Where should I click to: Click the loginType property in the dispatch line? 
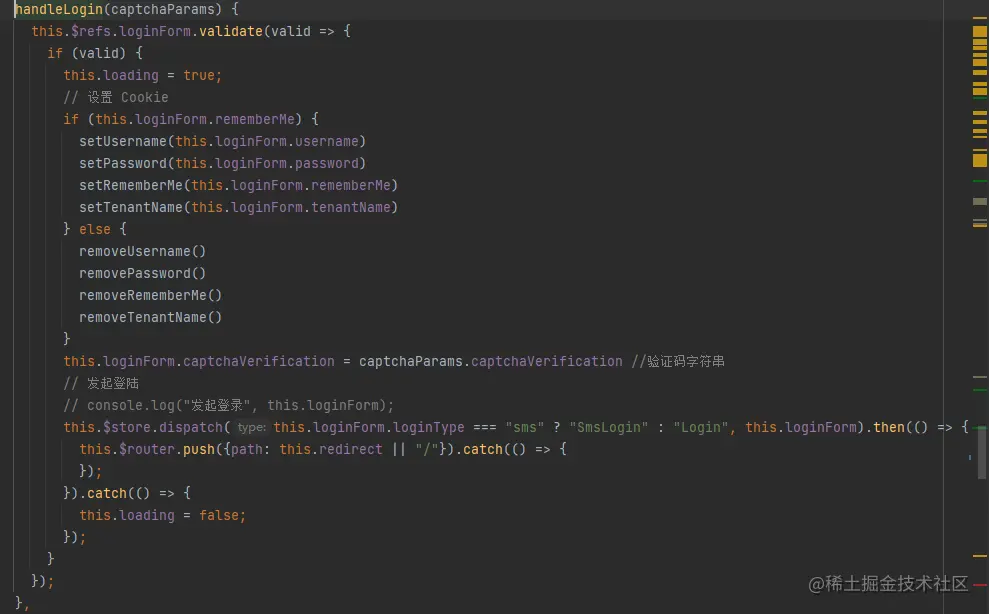(429, 428)
